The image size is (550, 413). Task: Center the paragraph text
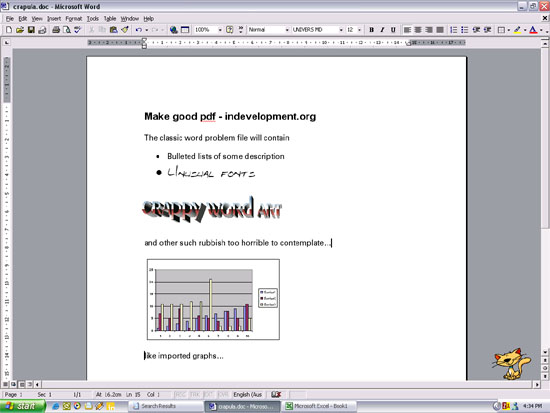(x=418, y=30)
